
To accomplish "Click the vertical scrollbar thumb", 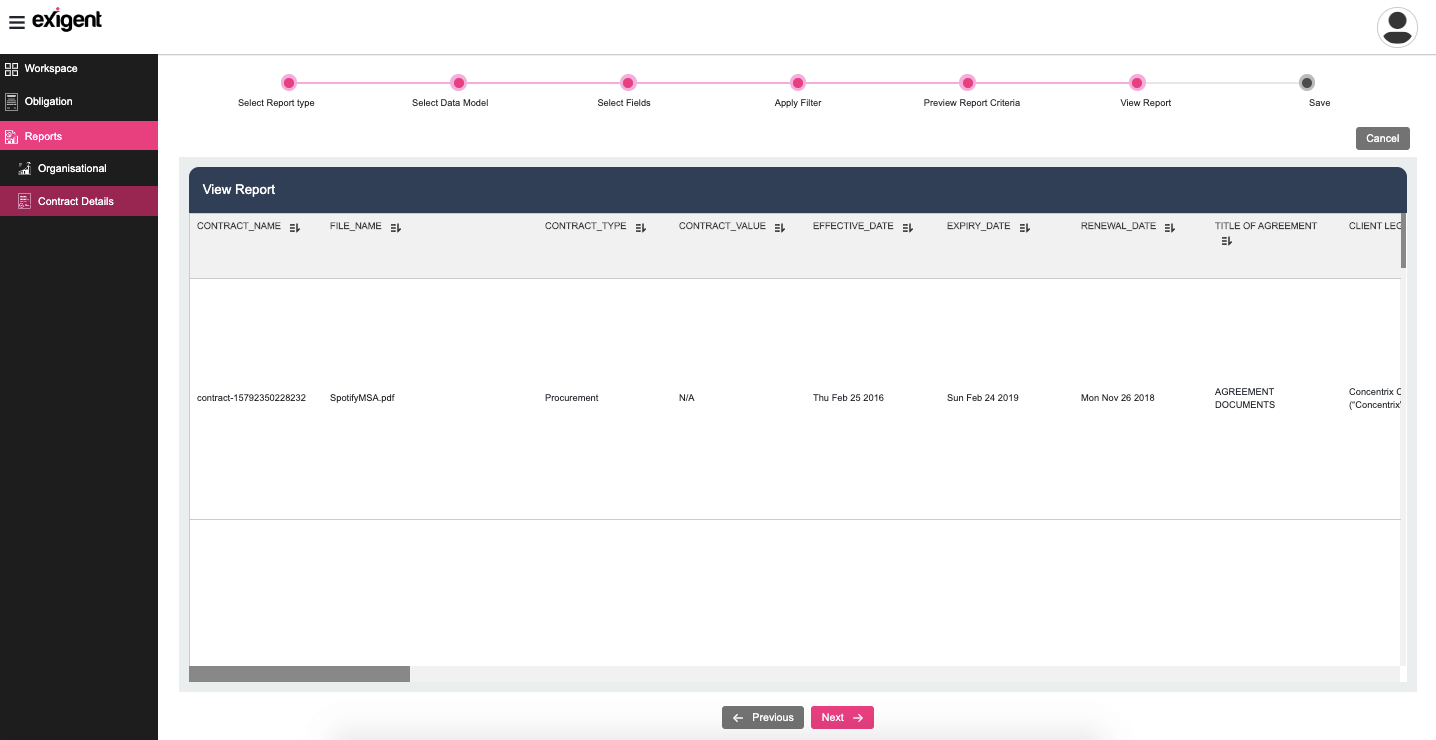I will 1403,240.
